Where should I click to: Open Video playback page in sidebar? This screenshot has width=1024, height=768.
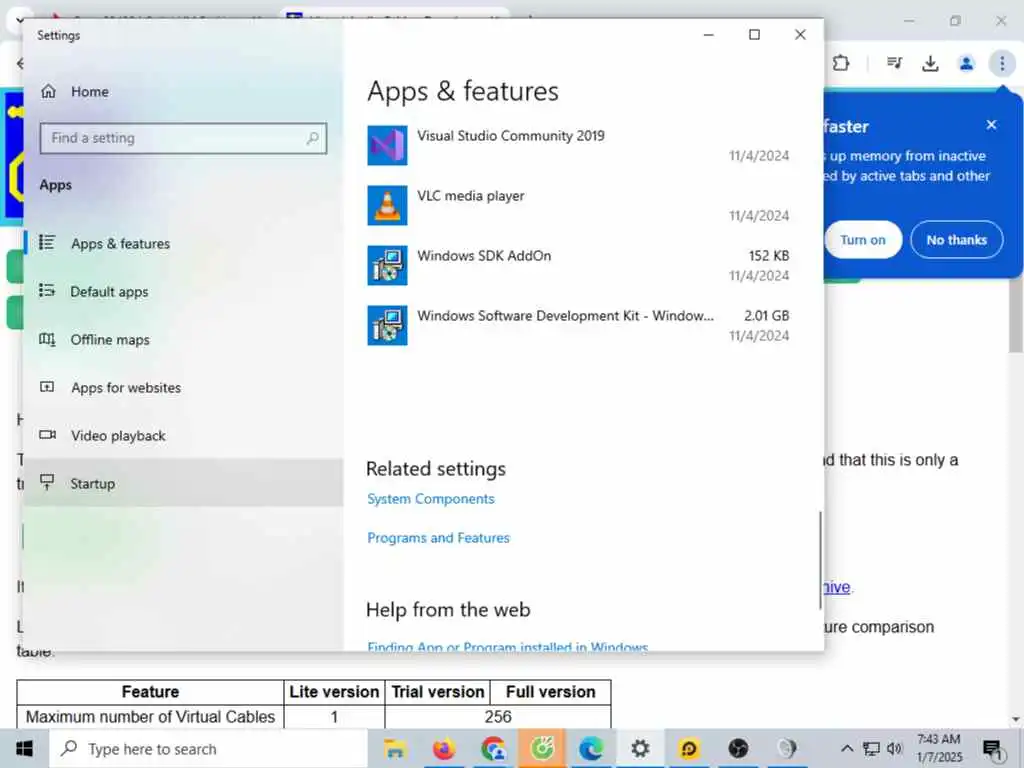click(x=184, y=436)
